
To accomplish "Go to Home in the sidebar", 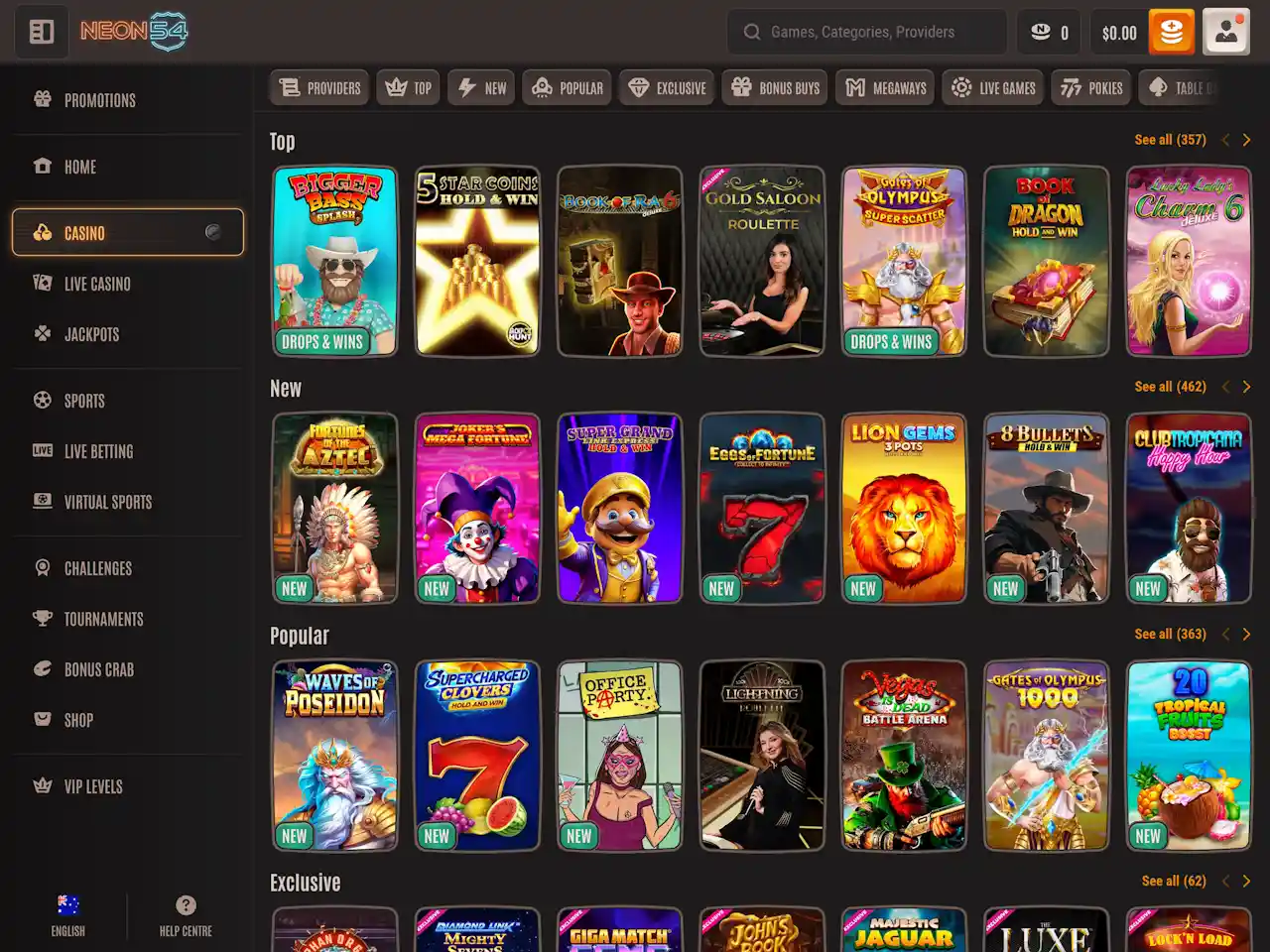I will [127, 167].
